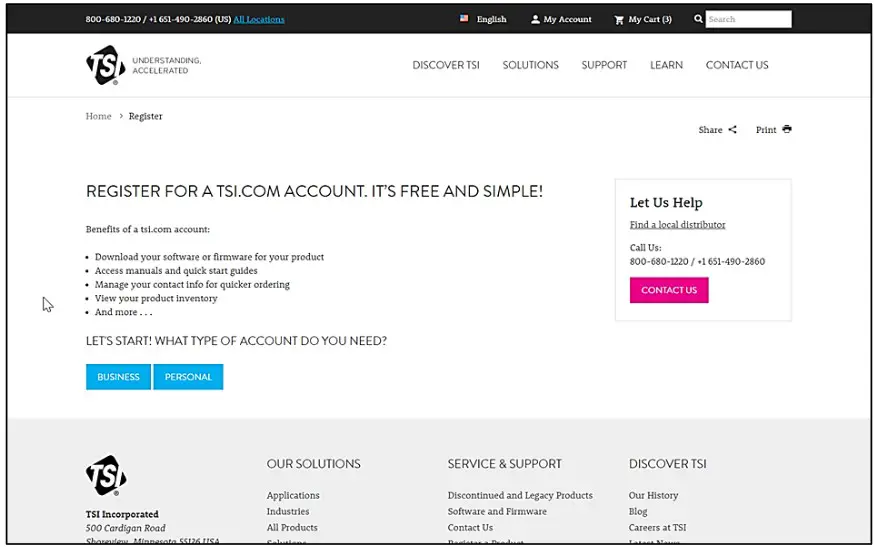Open the Learn menu

pos(666,65)
